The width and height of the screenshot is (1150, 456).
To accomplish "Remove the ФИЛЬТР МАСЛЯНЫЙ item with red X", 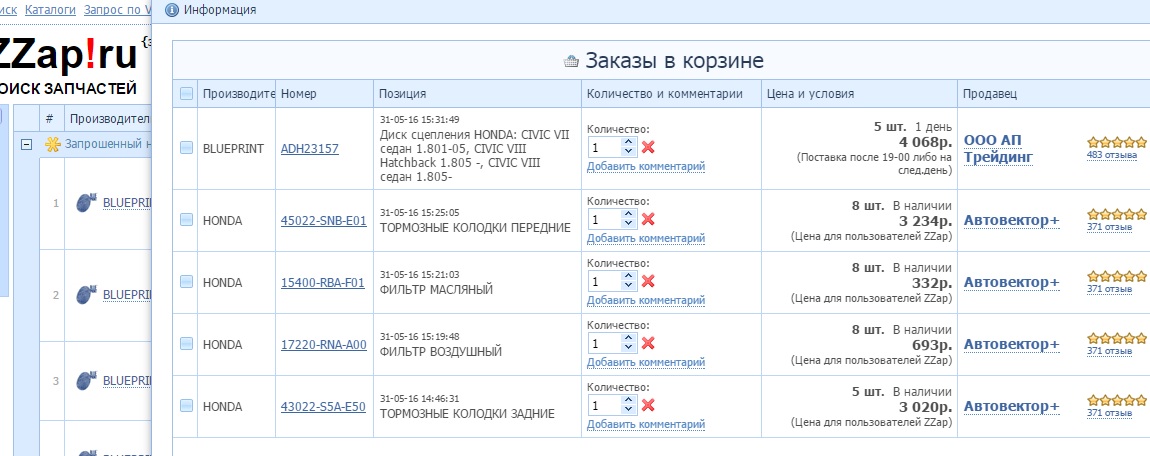I will point(648,282).
